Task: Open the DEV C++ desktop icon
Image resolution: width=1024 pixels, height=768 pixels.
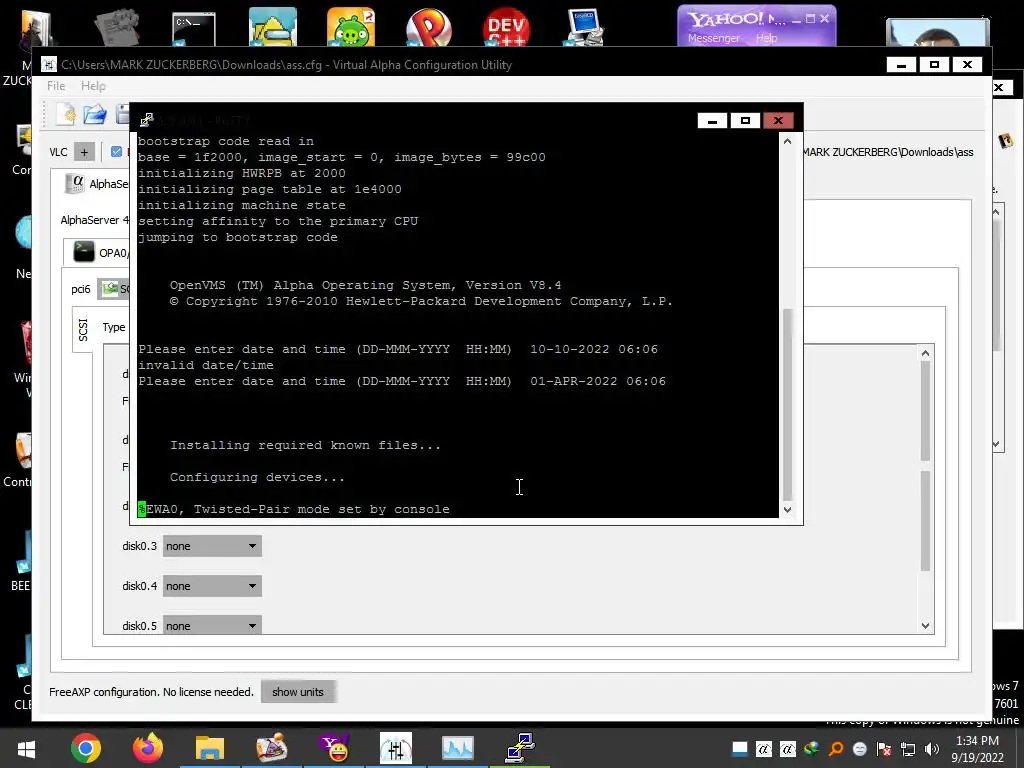Action: click(x=507, y=27)
